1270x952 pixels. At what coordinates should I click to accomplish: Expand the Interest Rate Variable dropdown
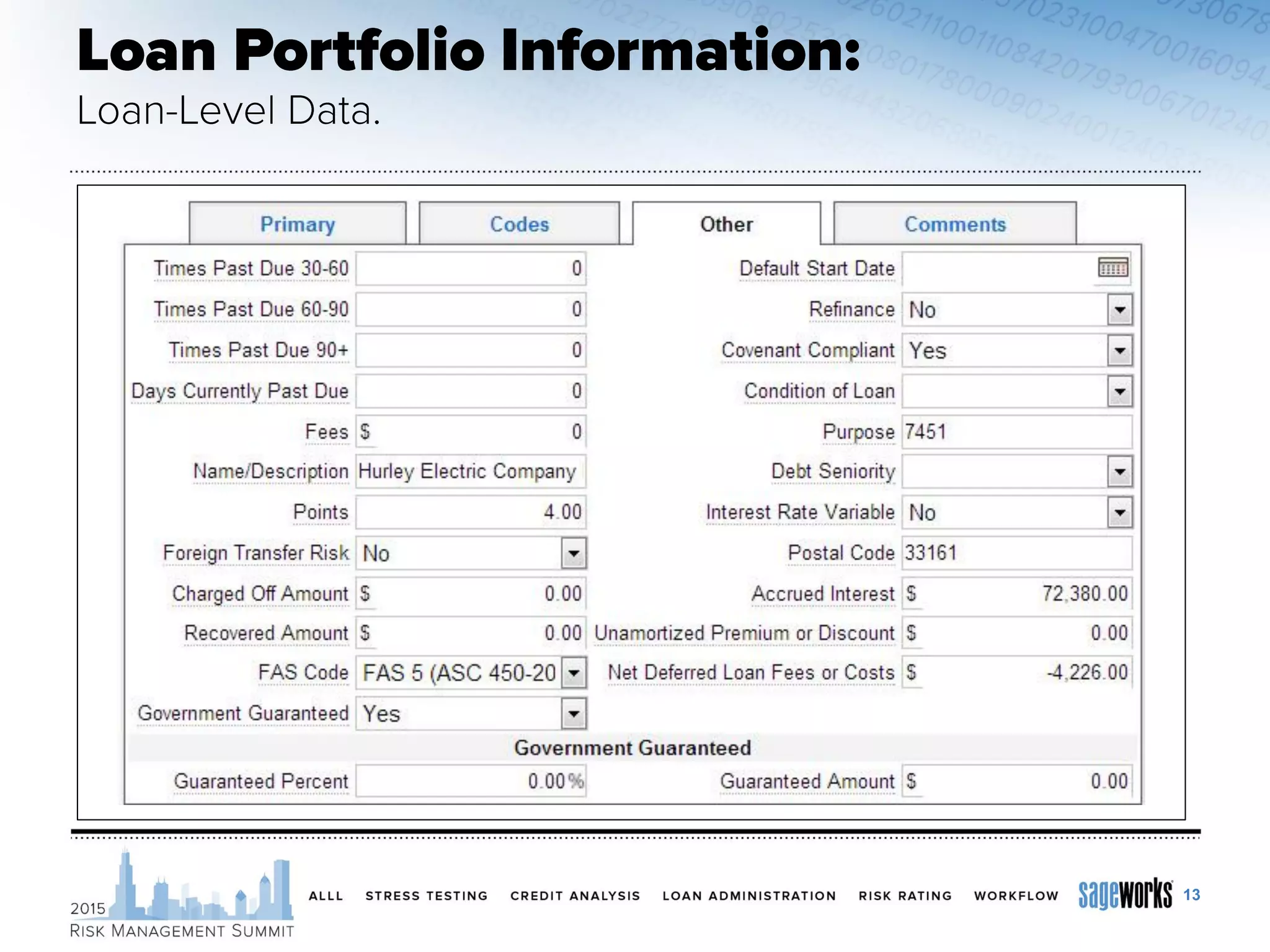point(1119,513)
